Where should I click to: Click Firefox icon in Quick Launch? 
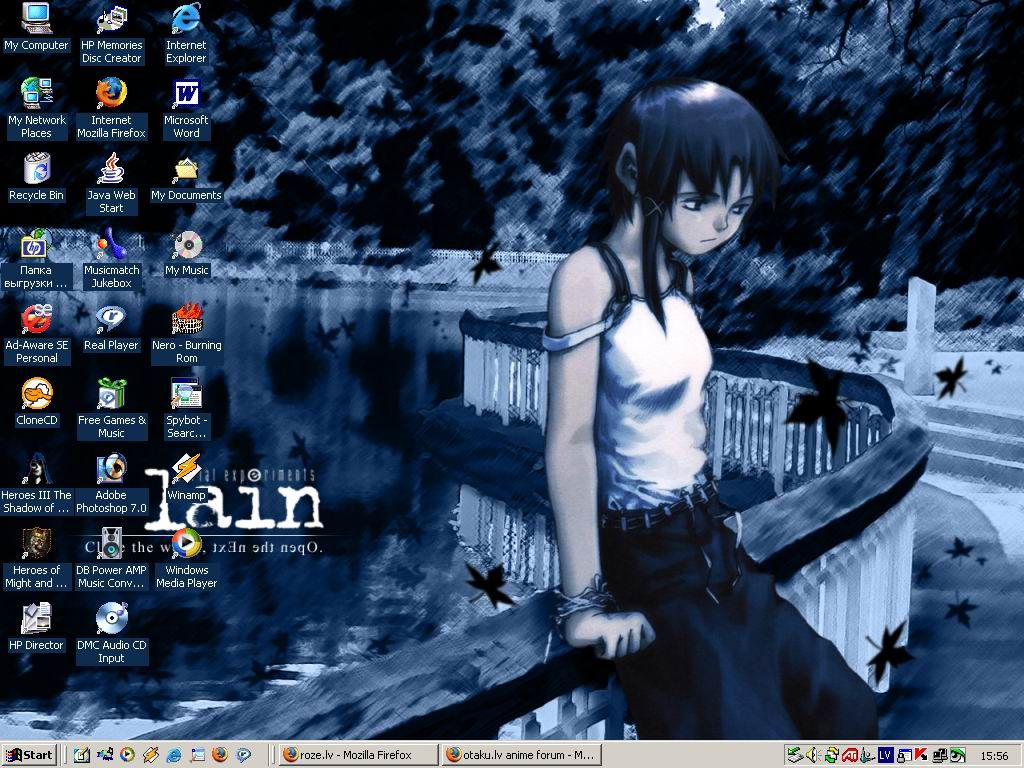pos(220,755)
